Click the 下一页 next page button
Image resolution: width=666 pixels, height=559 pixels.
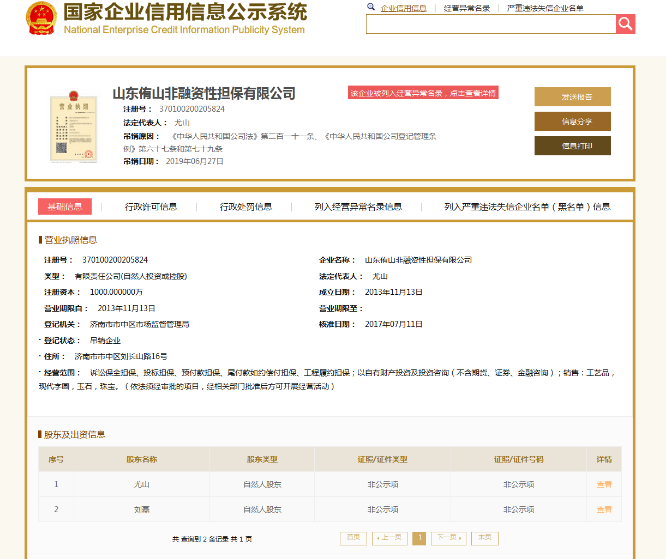coord(449,538)
